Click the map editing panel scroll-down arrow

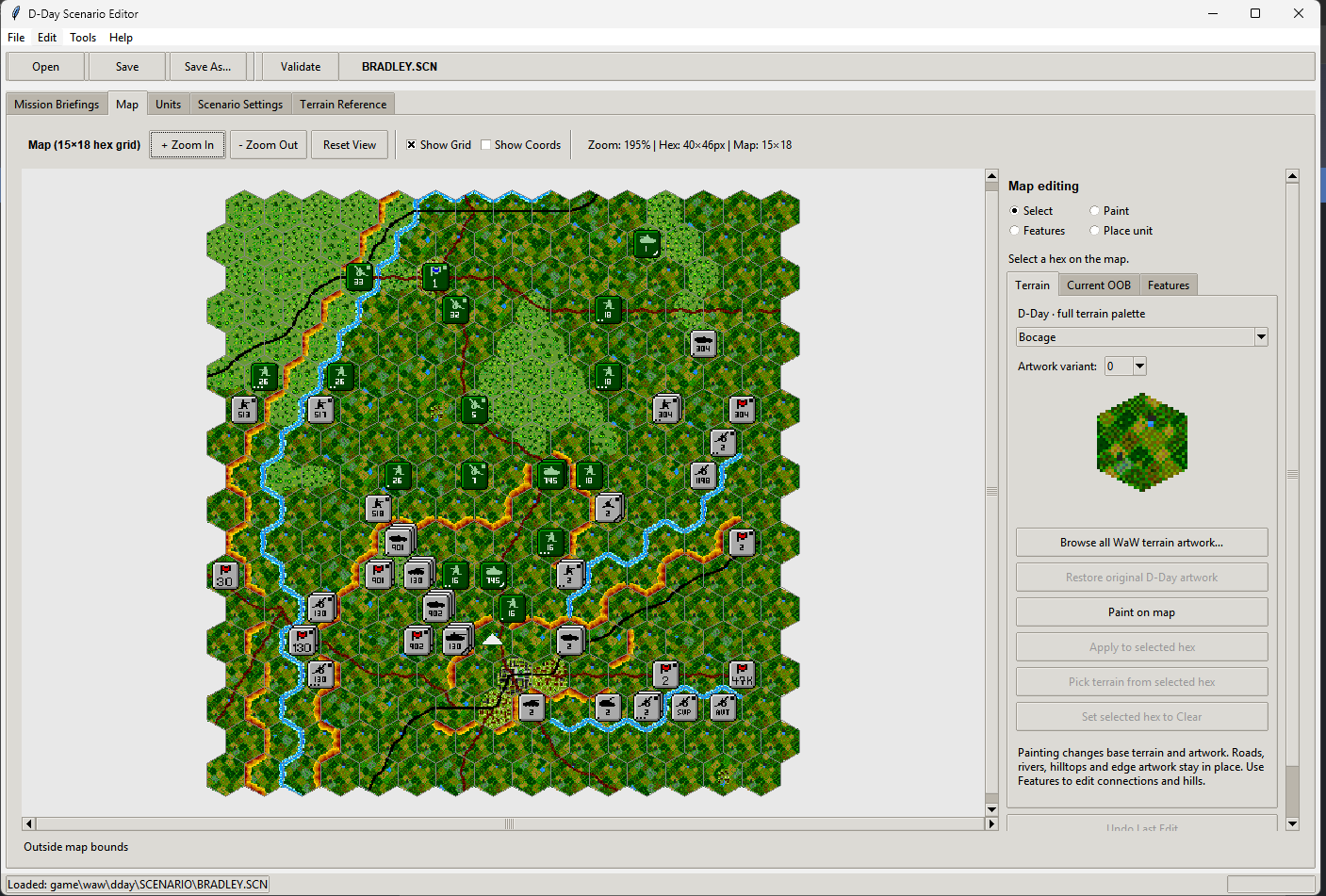[x=1293, y=823]
